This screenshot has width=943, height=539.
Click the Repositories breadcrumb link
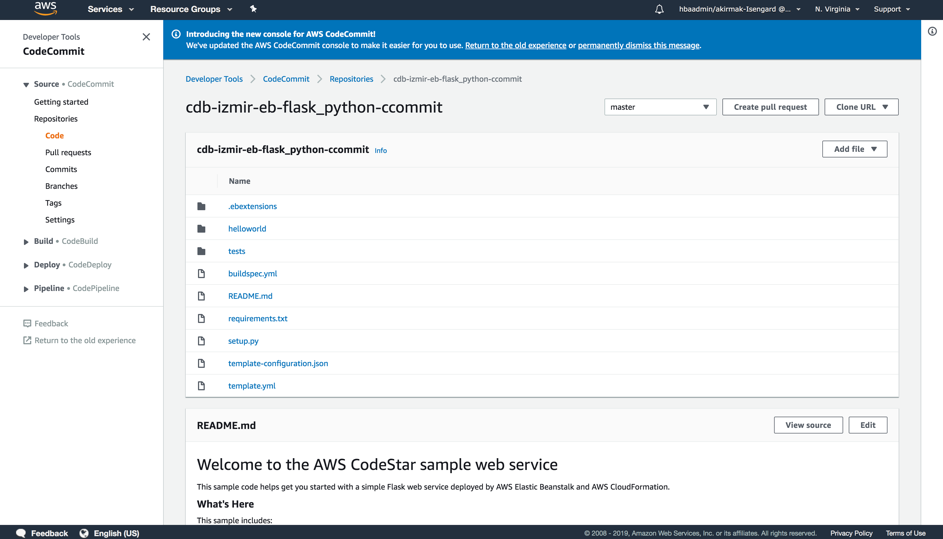click(x=351, y=79)
